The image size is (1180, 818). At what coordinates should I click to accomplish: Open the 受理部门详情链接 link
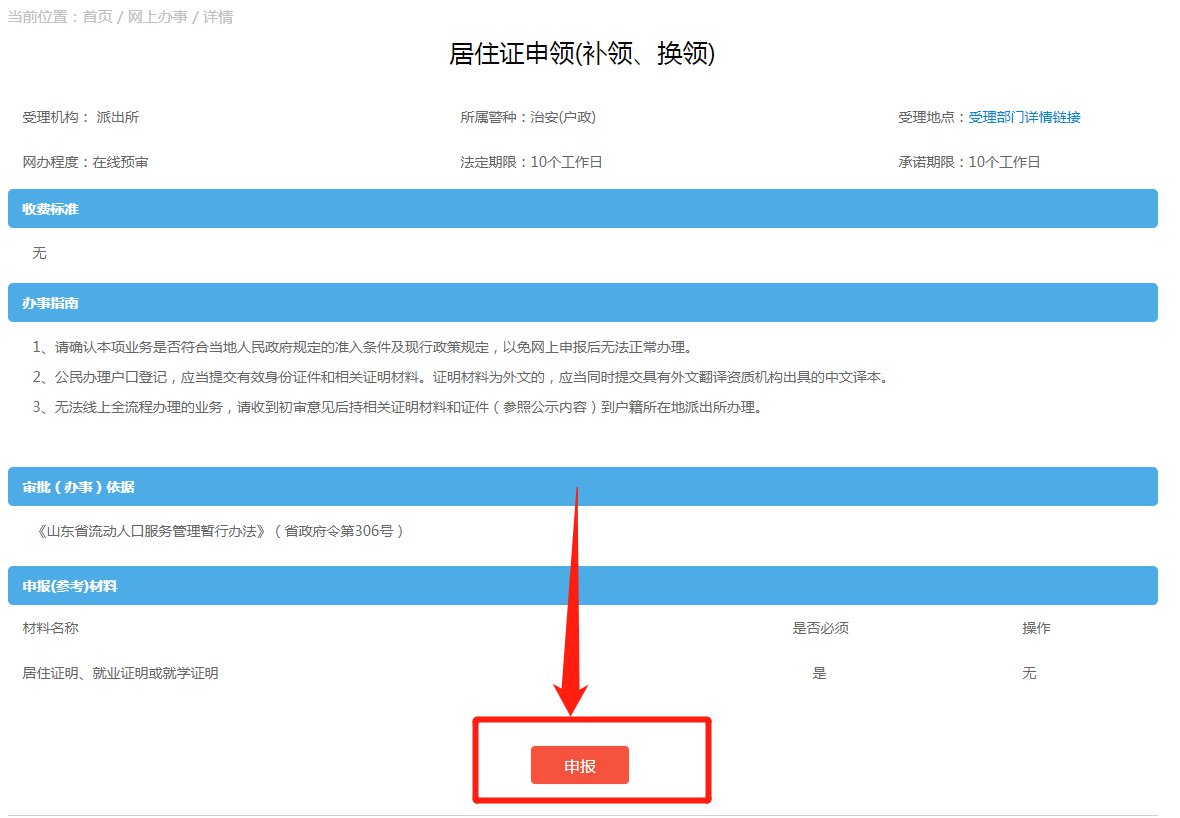(1024, 117)
